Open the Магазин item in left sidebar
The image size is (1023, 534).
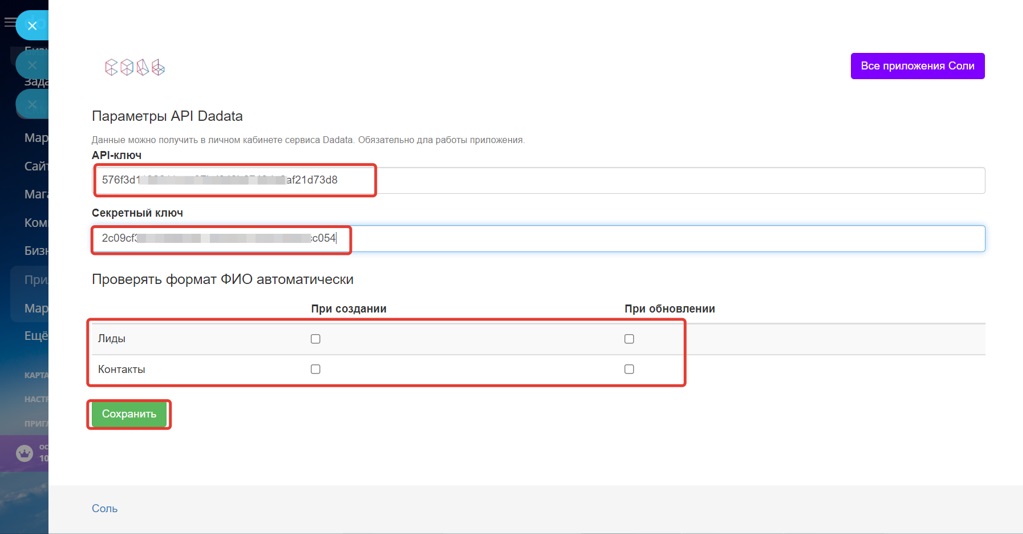click(x=36, y=194)
